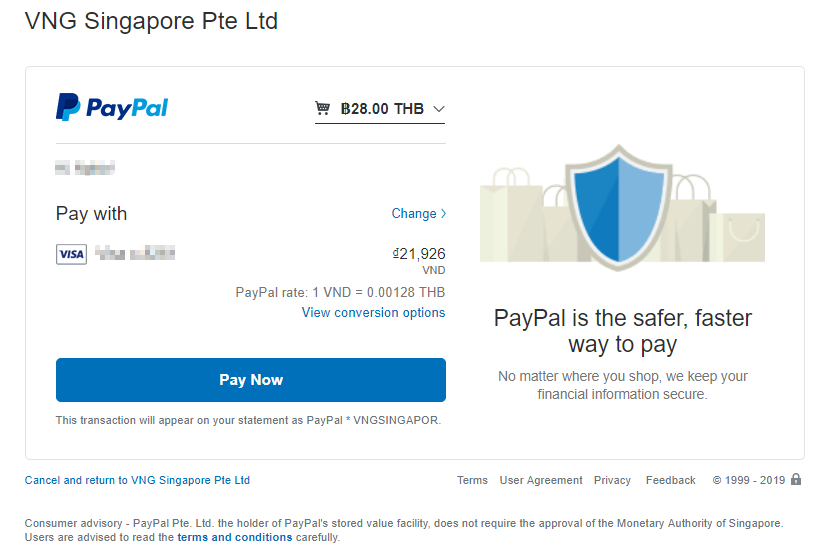Expand the ฿28.00 THB order summary
The height and width of the screenshot is (555, 821).
coord(380,109)
